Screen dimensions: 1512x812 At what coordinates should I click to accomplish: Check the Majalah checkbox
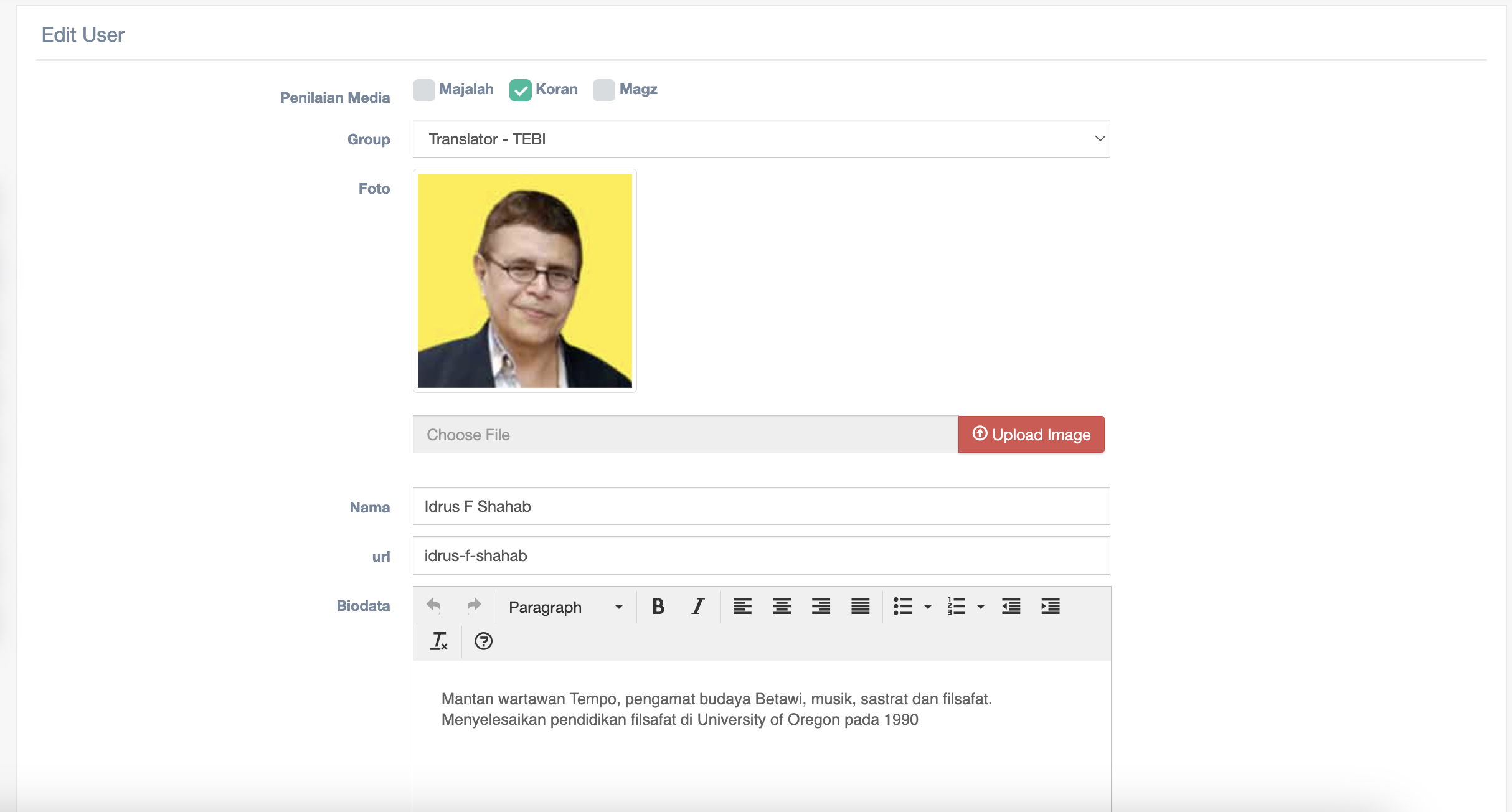click(x=424, y=90)
